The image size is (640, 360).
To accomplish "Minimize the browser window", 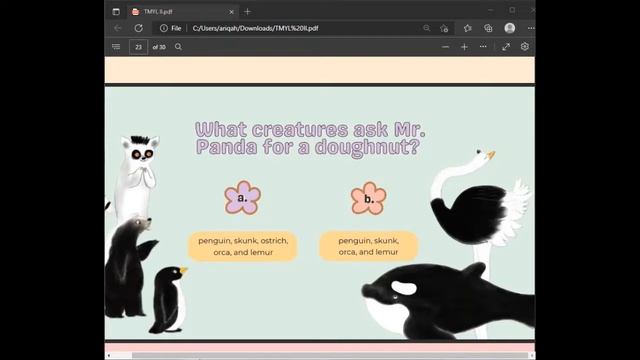I will pos(491,10).
